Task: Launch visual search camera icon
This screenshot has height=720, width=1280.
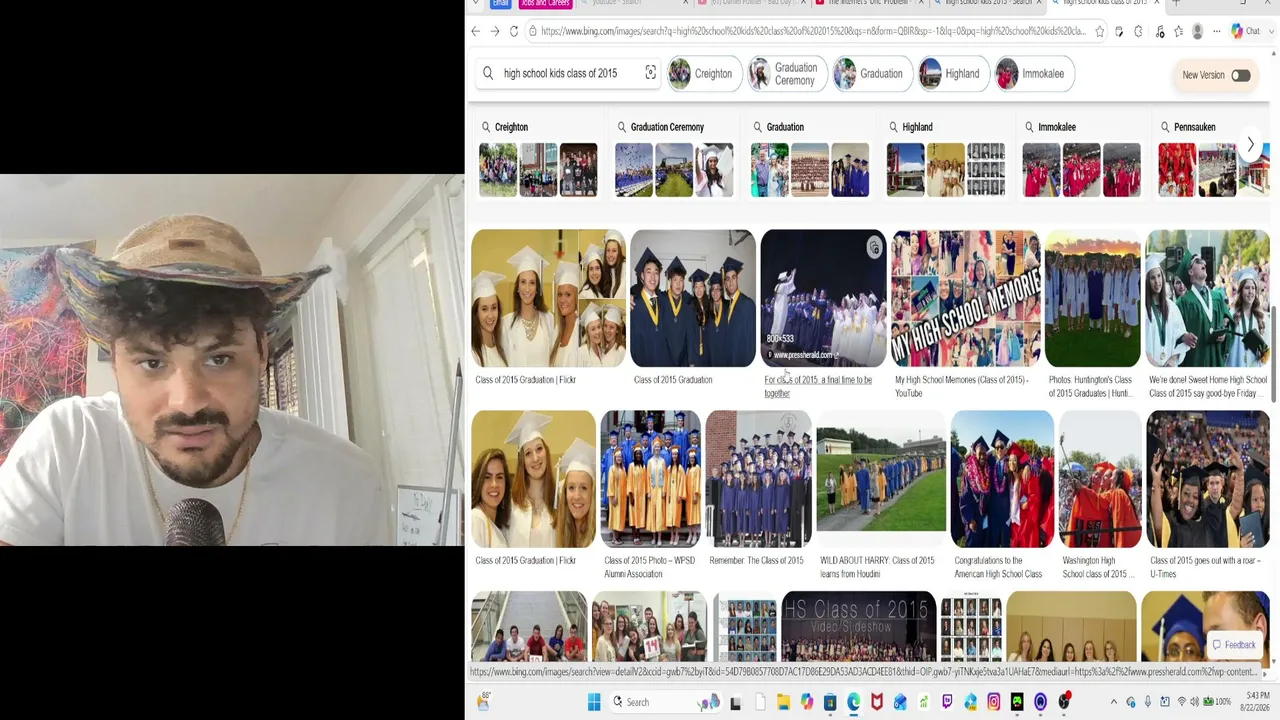Action: [x=650, y=73]
